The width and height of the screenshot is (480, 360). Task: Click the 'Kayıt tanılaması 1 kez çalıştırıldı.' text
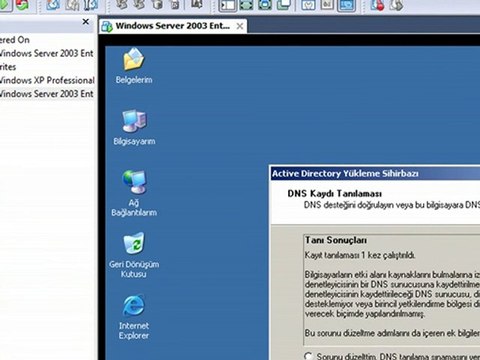[360, 256]
